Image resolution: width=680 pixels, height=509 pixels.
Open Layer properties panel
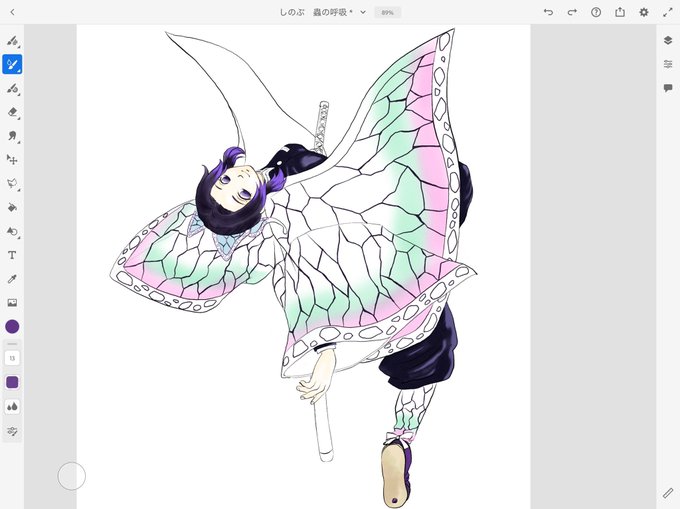click(668, 64)
